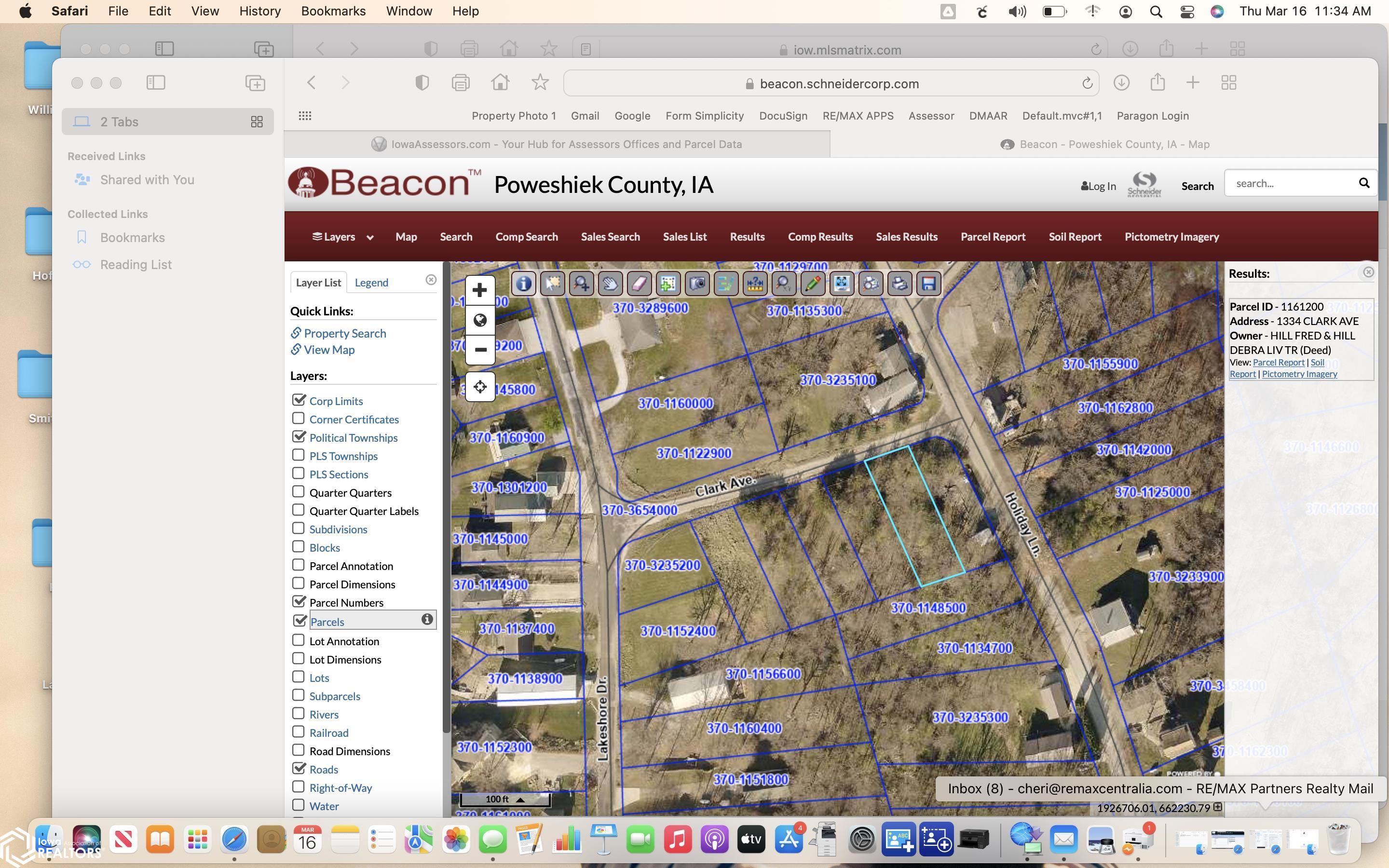Select the Identify info tool on map toolbar
This screenshot has height=868, width=1389.
pos(523,284)
